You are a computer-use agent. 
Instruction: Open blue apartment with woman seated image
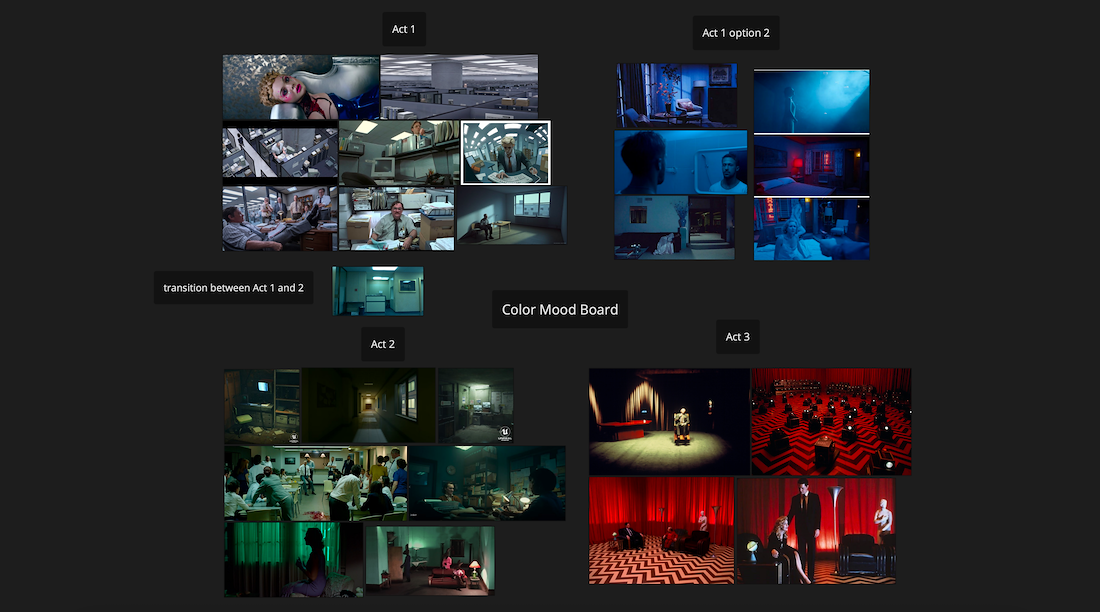coord(675,227)
